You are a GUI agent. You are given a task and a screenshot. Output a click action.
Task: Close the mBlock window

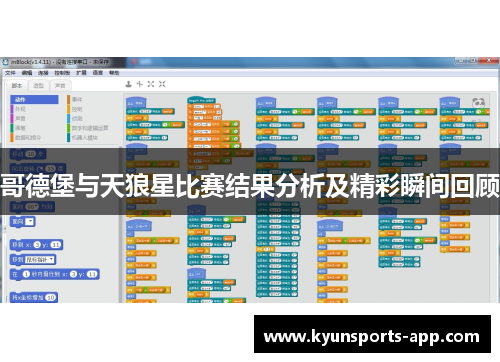[489, 61]
